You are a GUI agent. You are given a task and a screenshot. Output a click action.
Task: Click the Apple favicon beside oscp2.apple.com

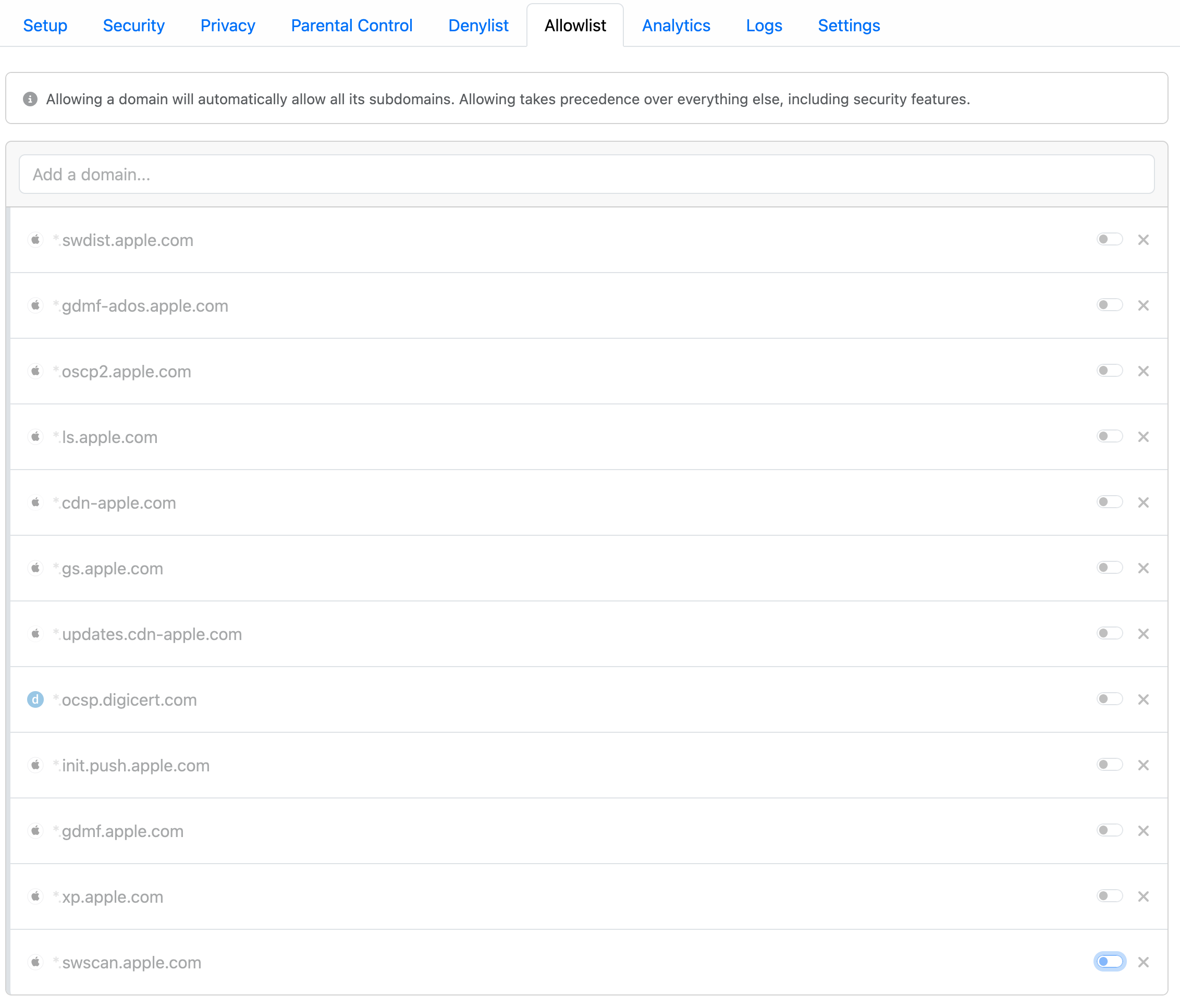click(x=35, y=371)
